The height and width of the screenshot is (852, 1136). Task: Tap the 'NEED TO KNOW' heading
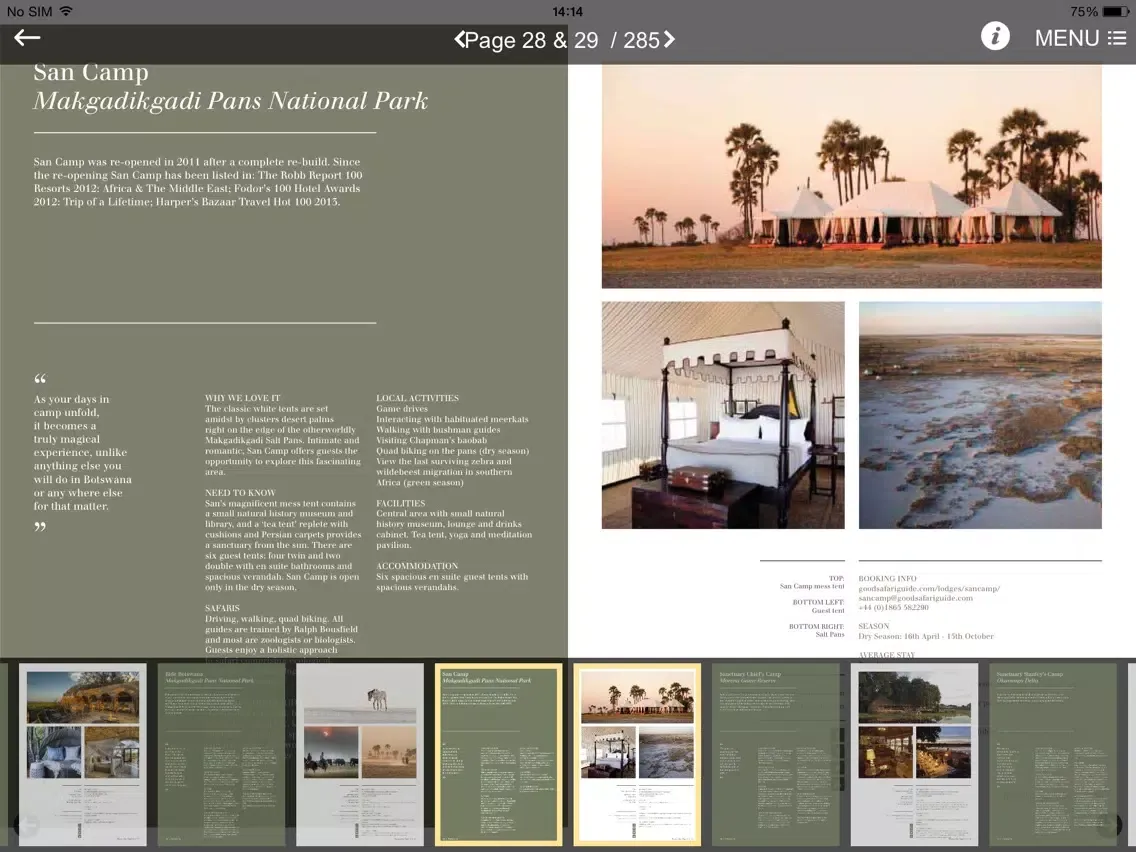click(240, 493)
